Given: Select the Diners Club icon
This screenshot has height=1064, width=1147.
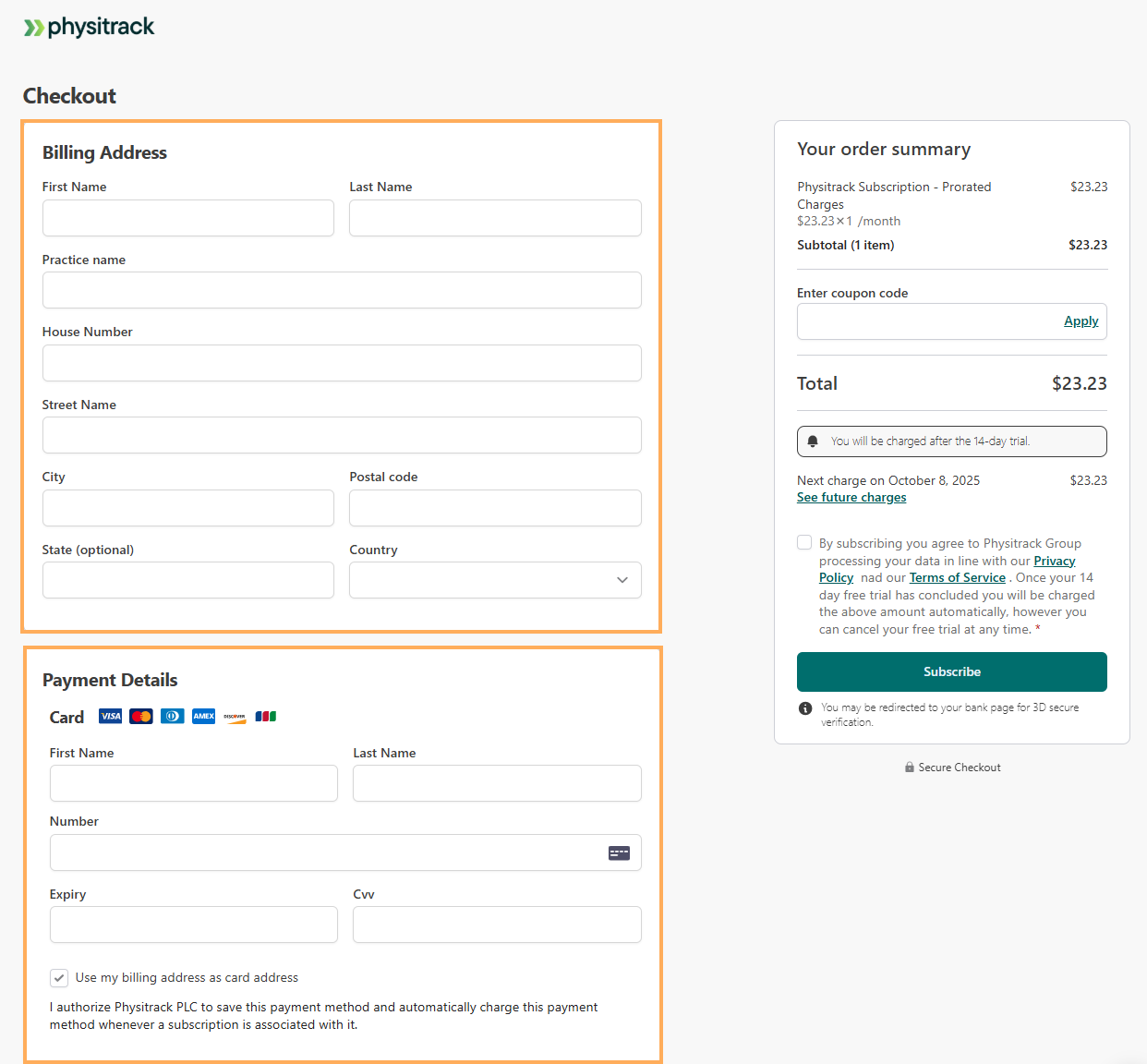Looking at the screenshot, I should pos(172,716).
